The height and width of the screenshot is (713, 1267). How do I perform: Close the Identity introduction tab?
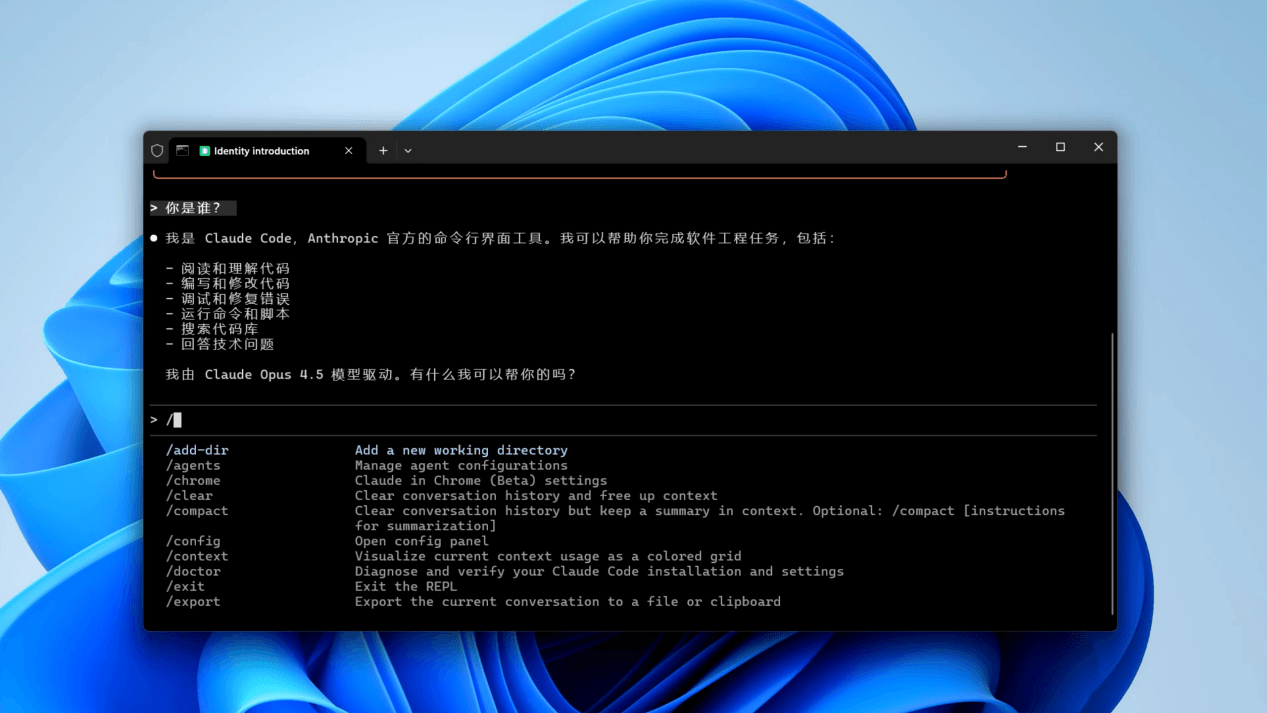tap(348, 151)
